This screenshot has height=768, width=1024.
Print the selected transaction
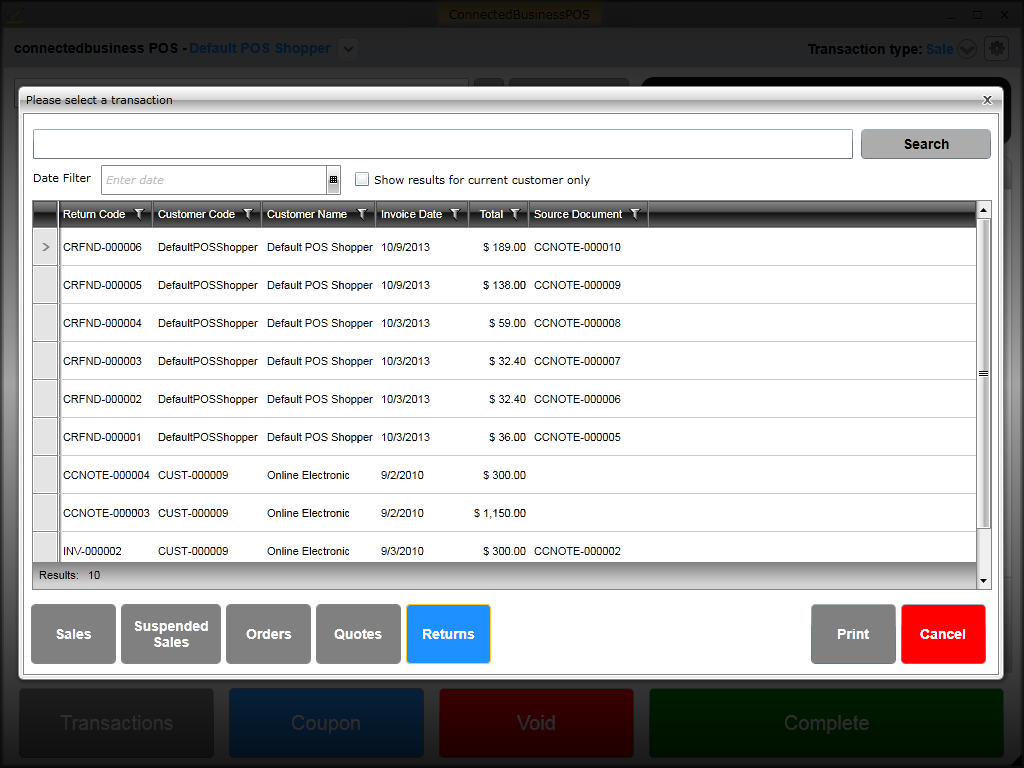[x=853, y=634]
